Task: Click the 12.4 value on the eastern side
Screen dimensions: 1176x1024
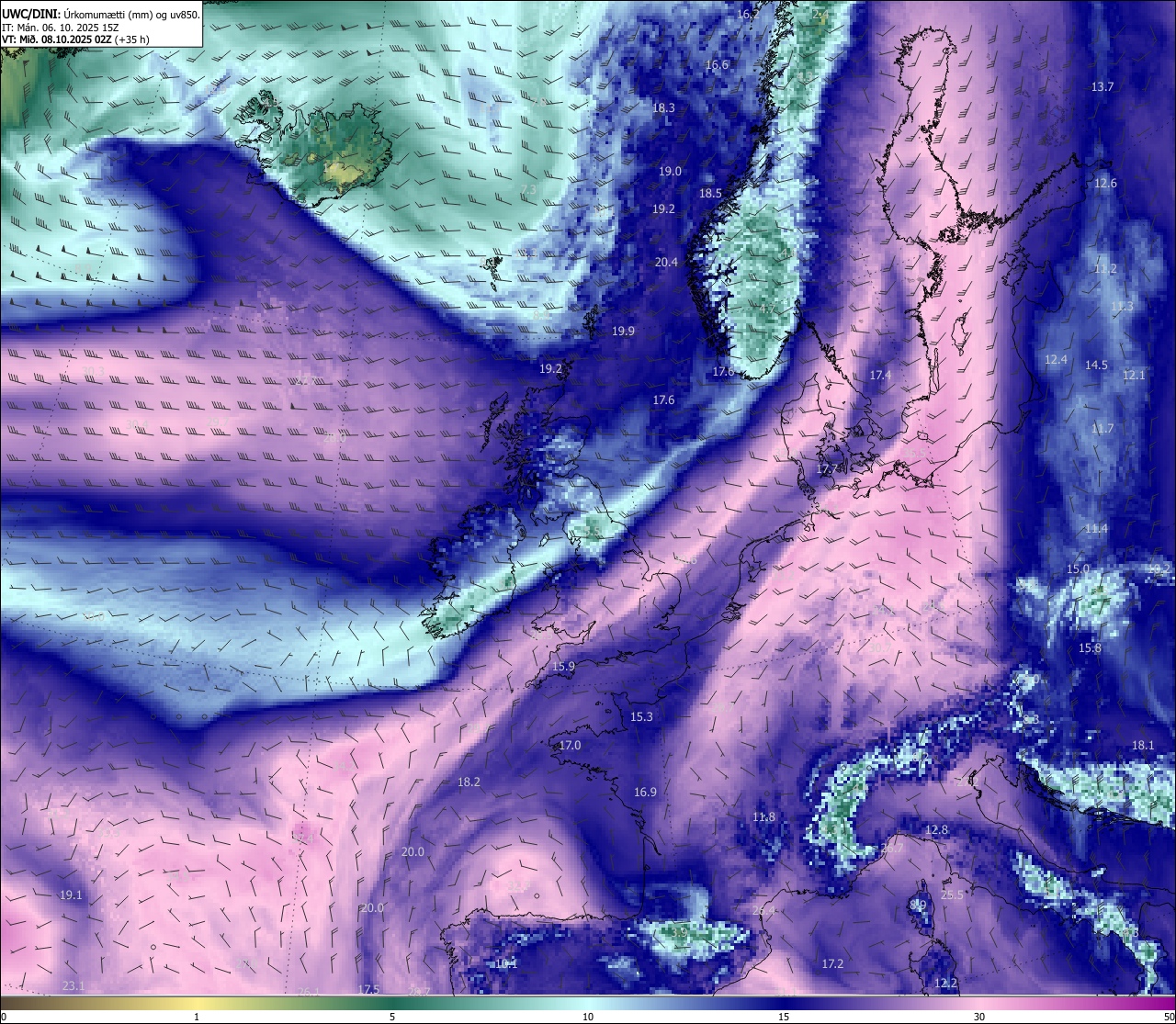Action: [1056, 359]
